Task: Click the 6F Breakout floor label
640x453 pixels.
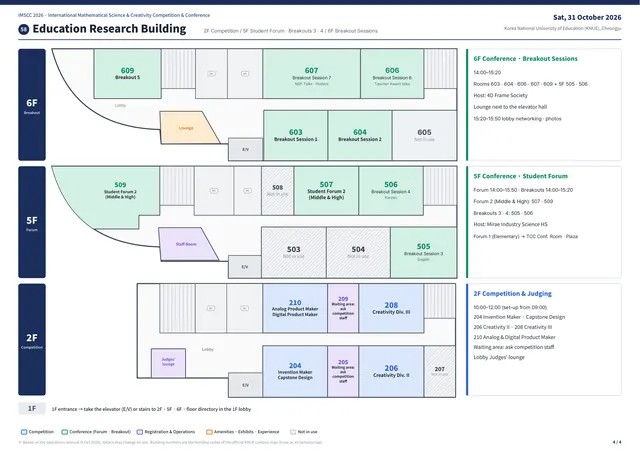Action: pyautogui.click(x=32, y=105)
